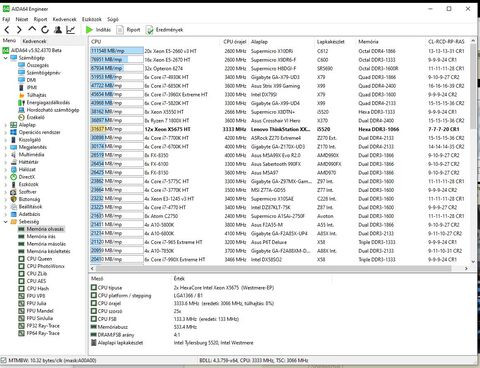The height and width of the screenshot is (368, 480).
Task: Expand the Megjelenítés tree node
Action: (6, 147)
